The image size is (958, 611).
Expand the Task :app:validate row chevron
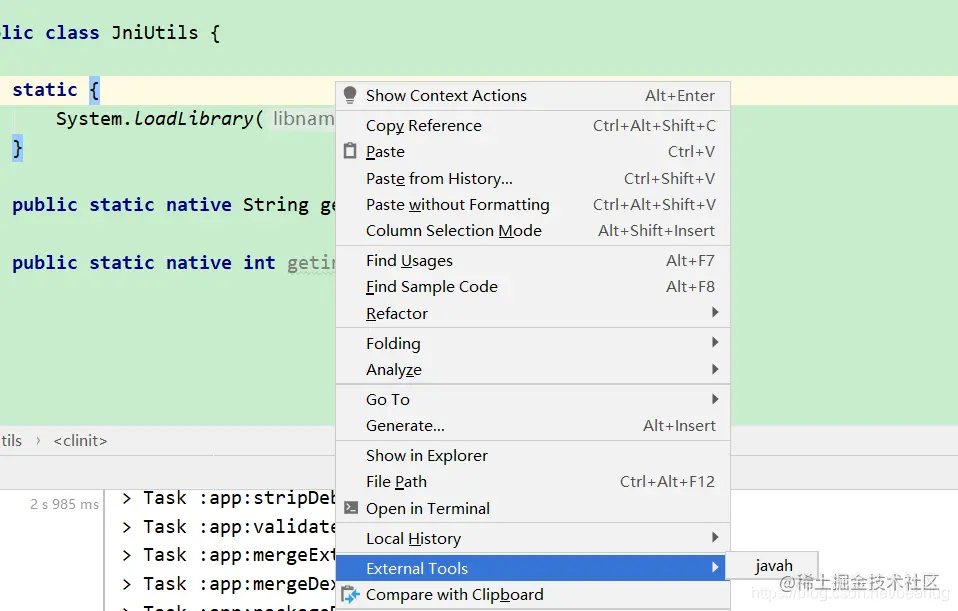(126, 527)
